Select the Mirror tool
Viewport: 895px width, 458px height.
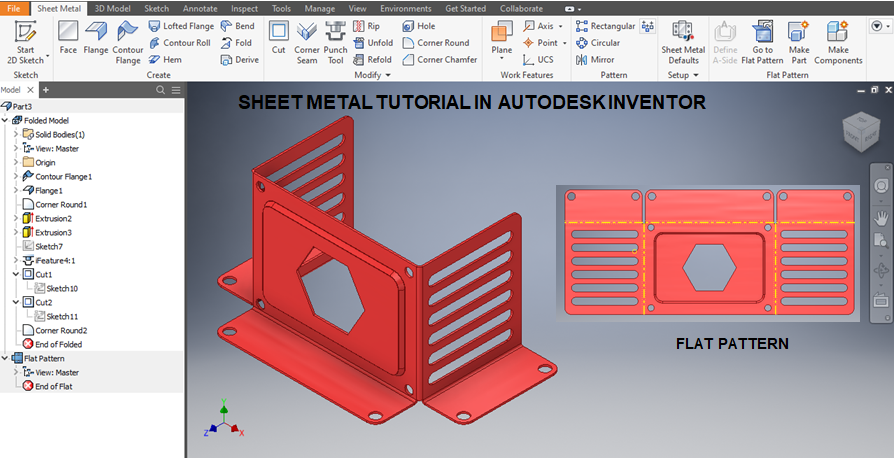tap(595, 59)
